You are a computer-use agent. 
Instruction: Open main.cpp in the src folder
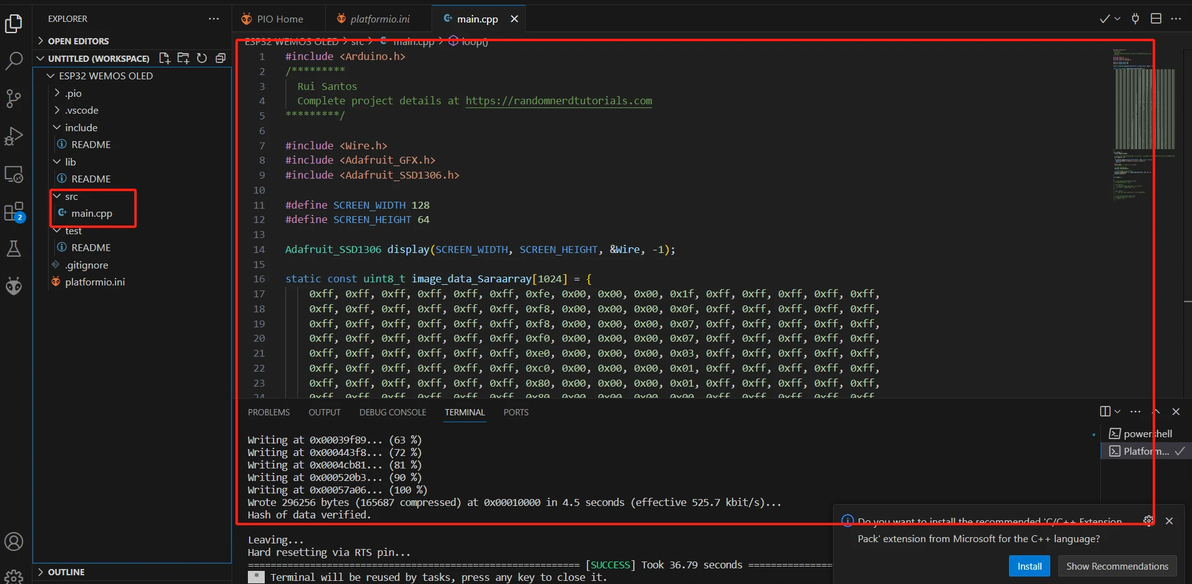click(x=91, y=213)
